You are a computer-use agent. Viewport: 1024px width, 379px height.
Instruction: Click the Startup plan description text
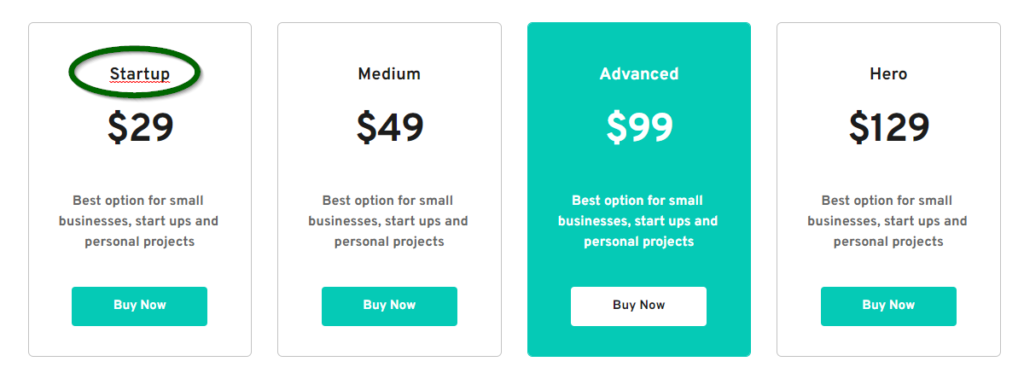point(139,221)
